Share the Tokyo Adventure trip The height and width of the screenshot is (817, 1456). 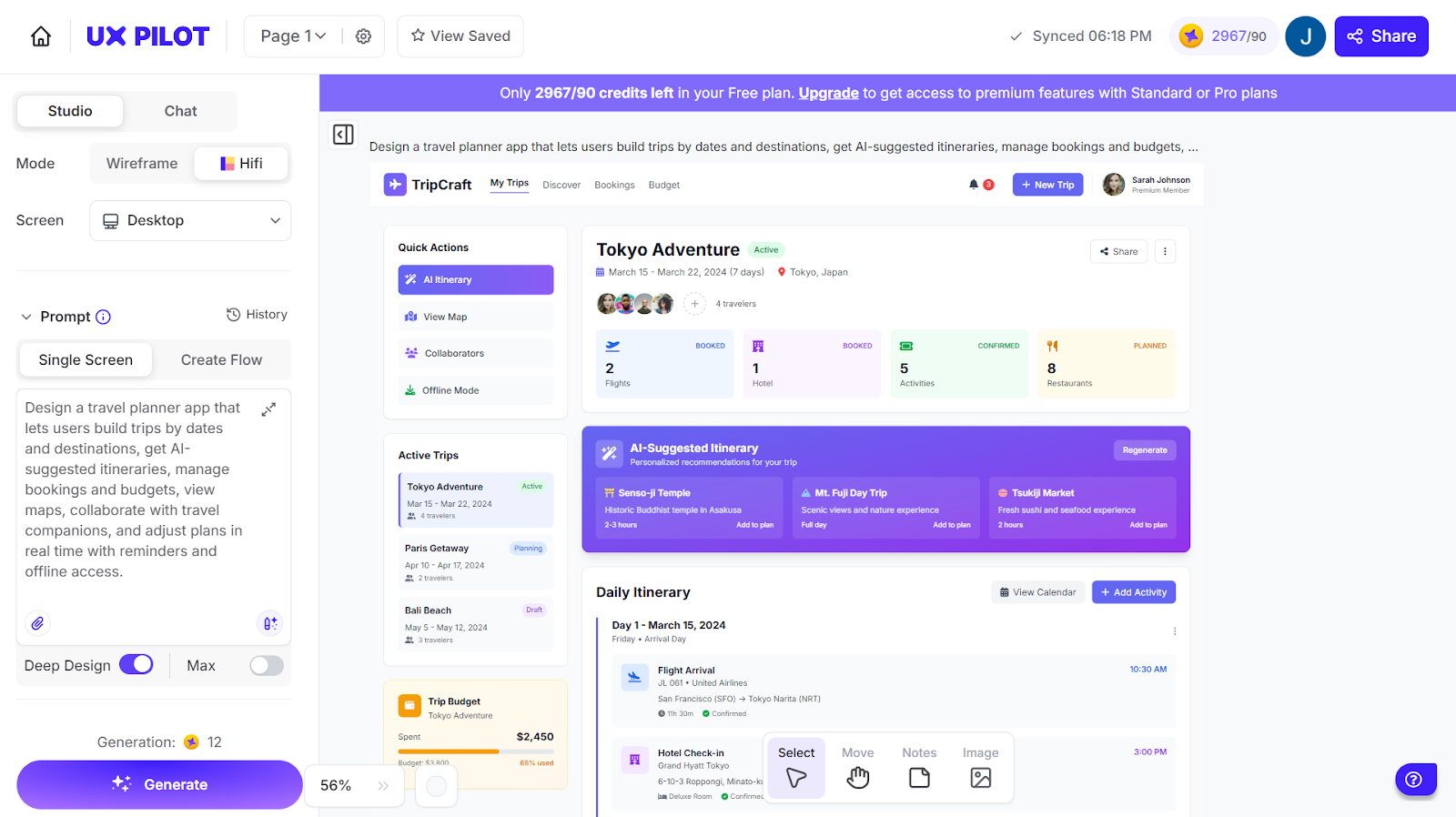pyautogui.click(x=1118, y=251)
